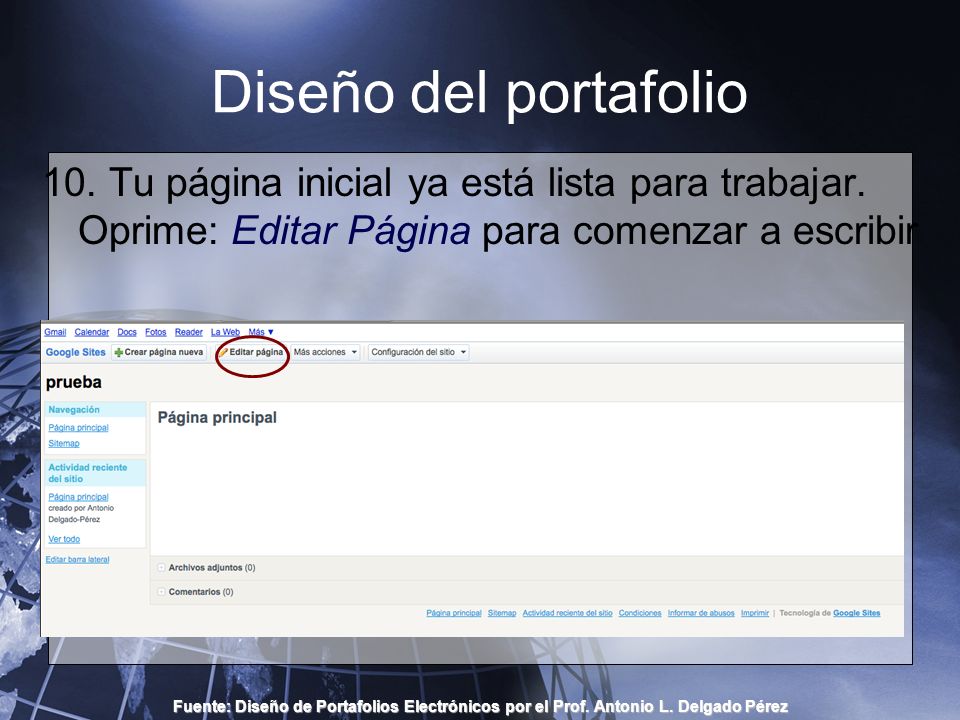Screen dimensions: 960x720
Task: Open the Fotos link
Action: pyautogui.click(x=156, y=332)
